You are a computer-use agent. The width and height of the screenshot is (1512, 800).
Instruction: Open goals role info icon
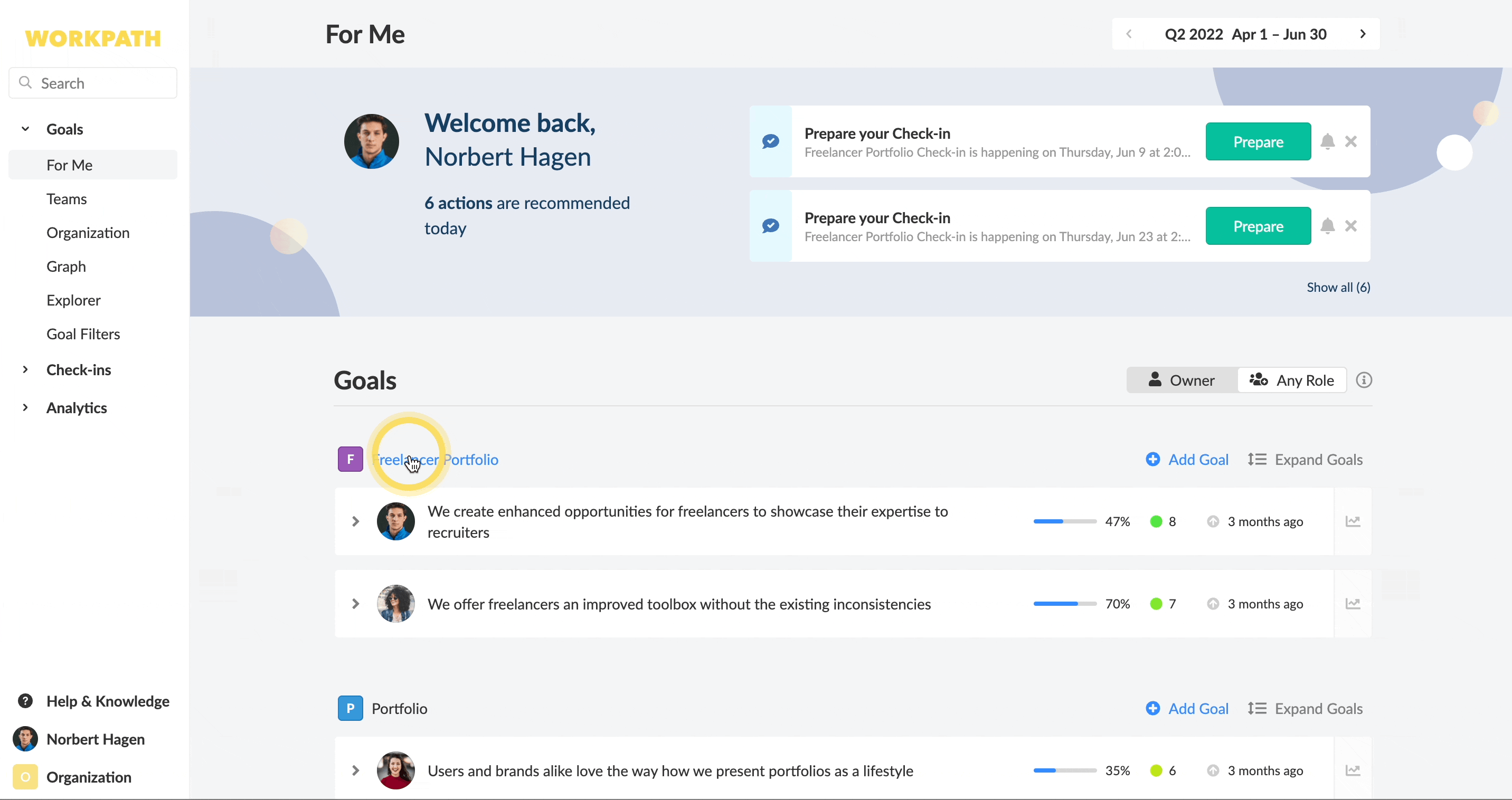1364,380
